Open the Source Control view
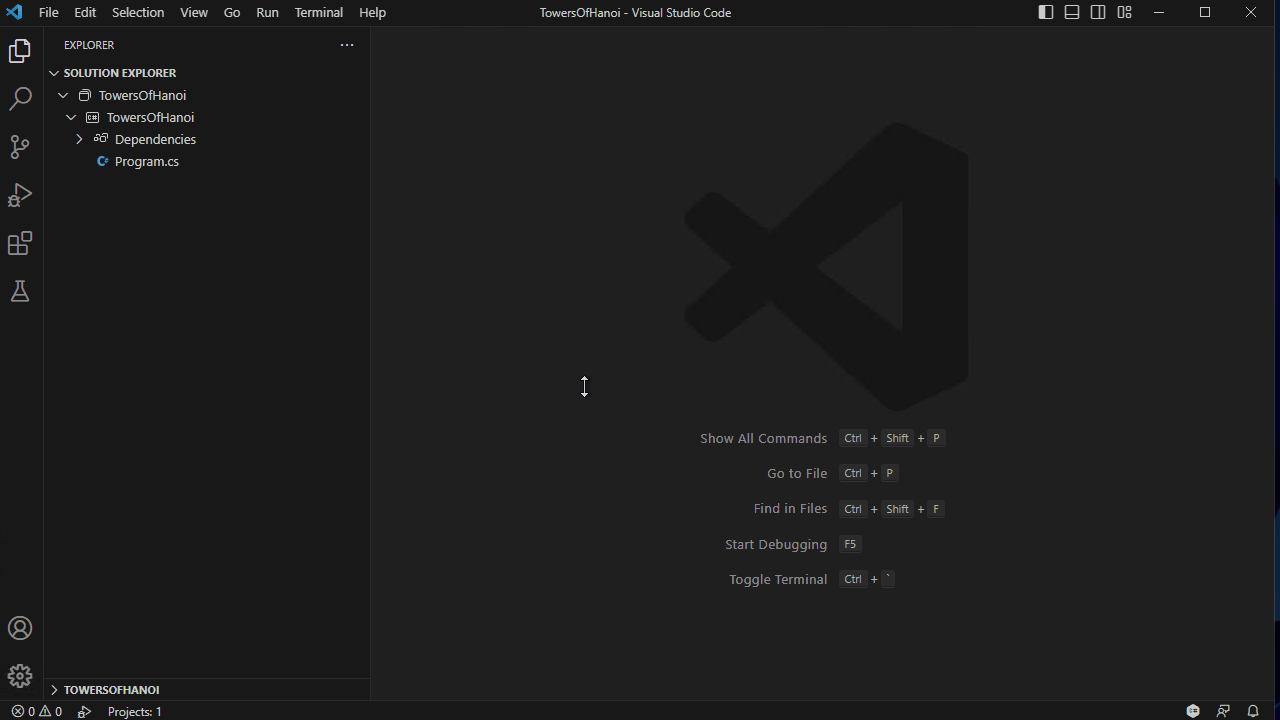1280x720 pixels. coord(20,147)
